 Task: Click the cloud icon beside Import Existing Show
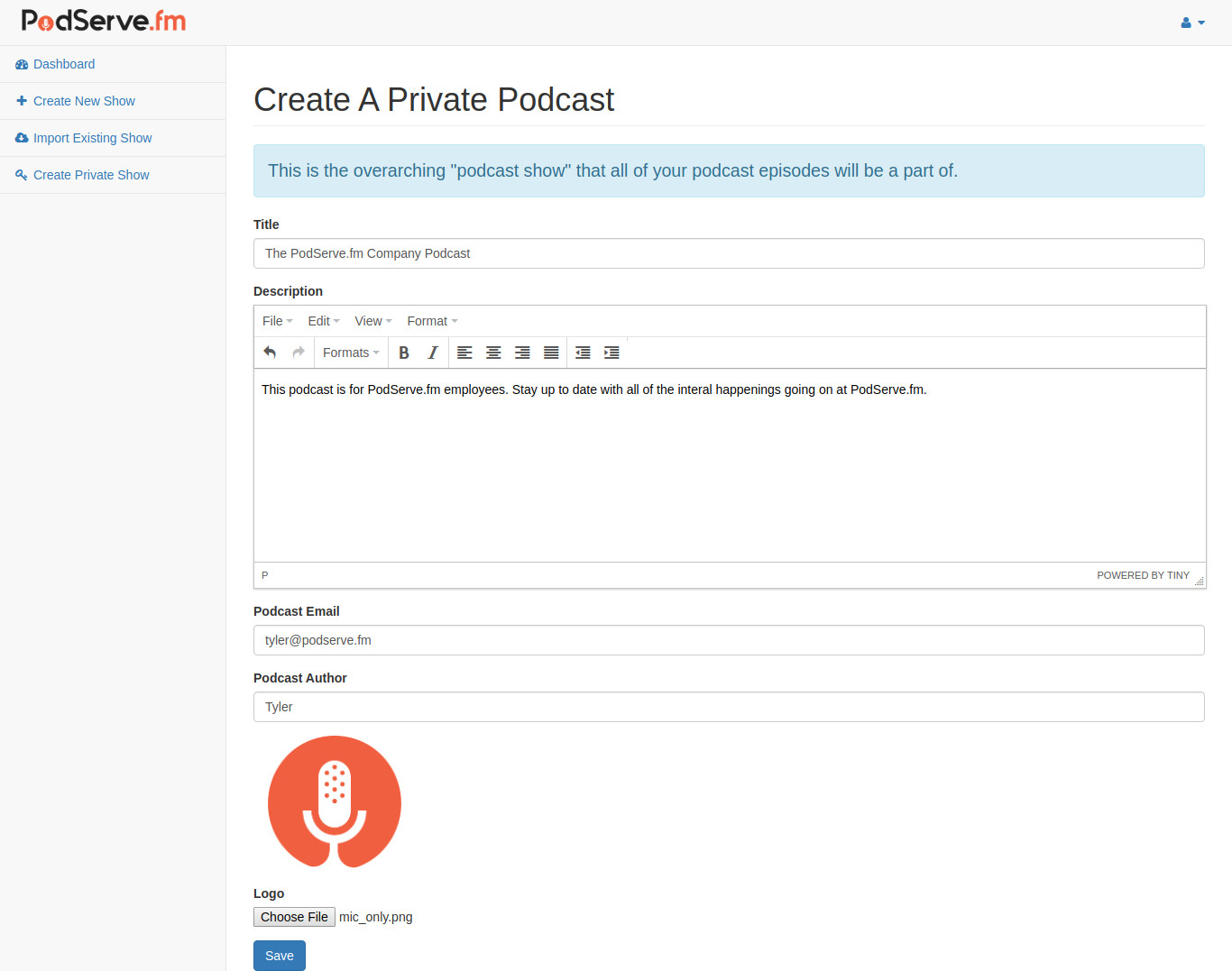tap(22, 138)
